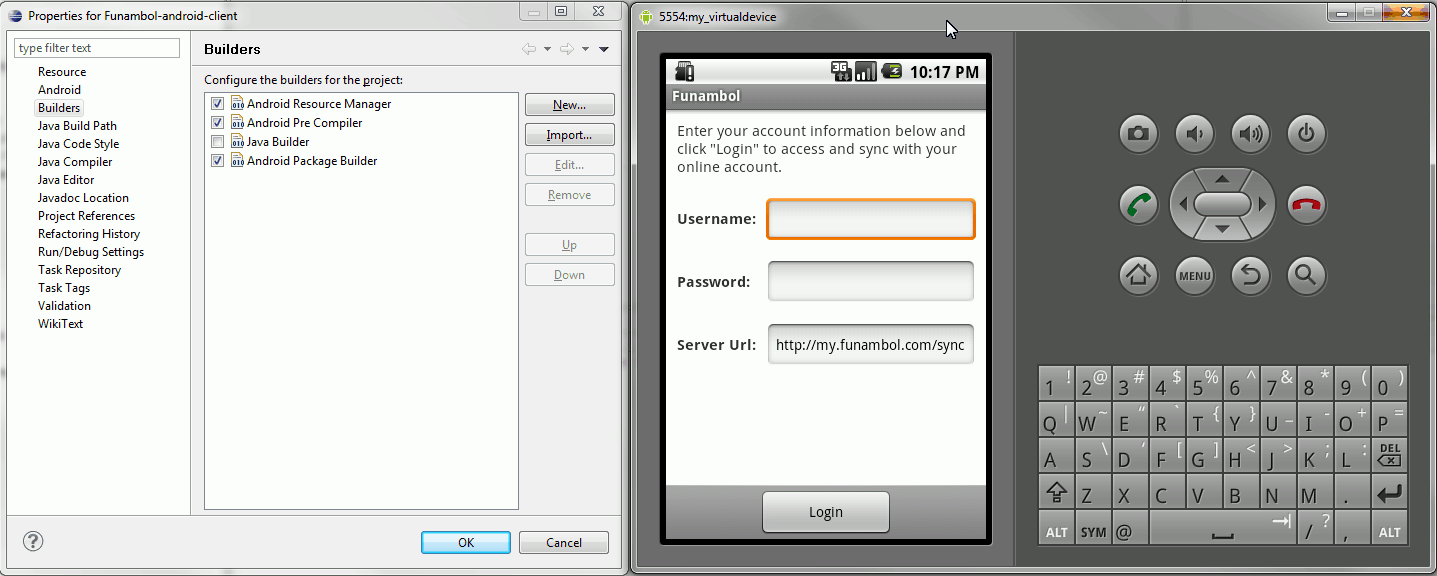Screen dimensions: 1437x576
Task: Select Refactoring History in the properties tree
Action: (89, 234)
